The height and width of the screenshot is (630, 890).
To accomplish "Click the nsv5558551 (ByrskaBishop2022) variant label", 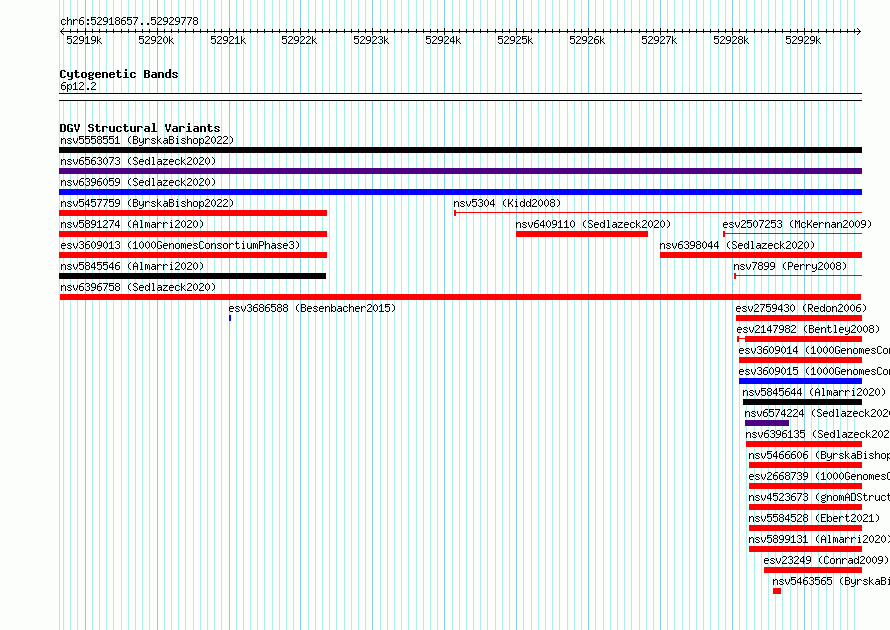I will click(x=147, y=140).
